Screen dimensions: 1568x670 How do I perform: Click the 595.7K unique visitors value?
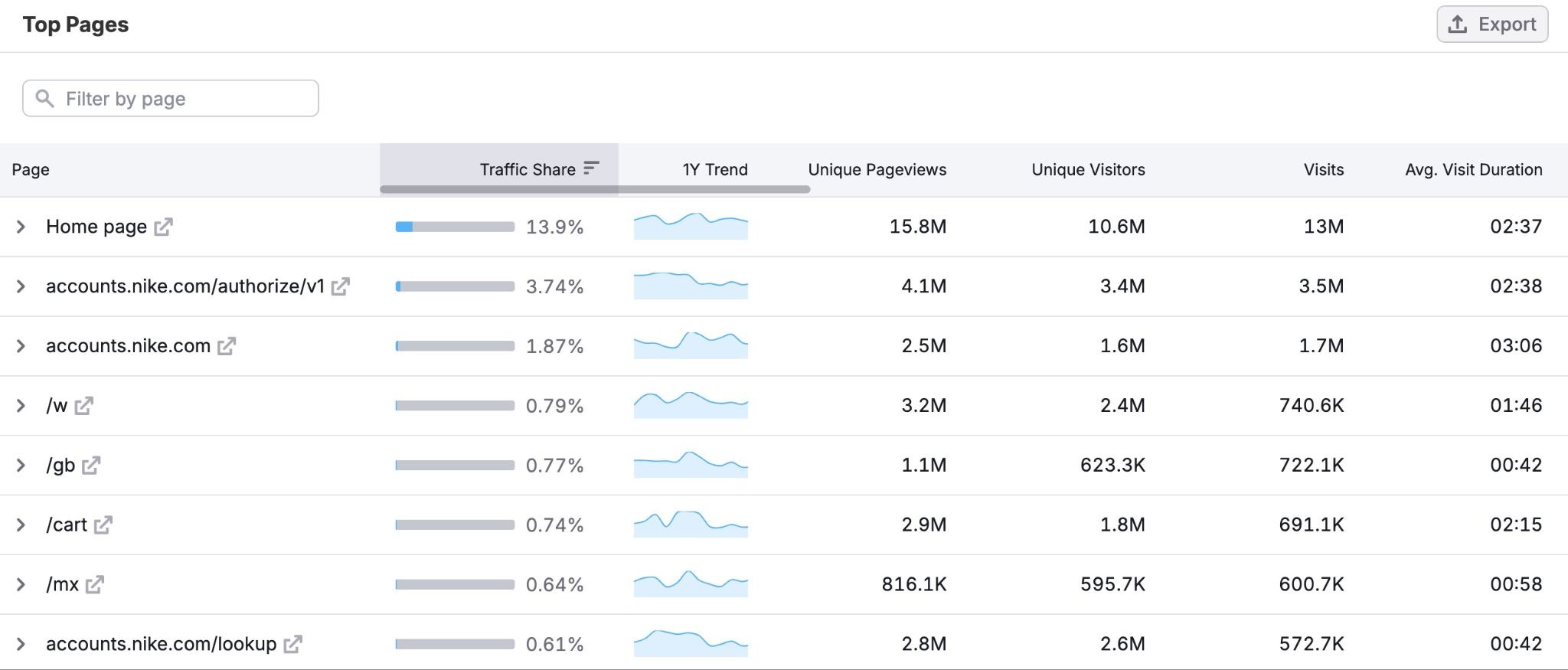pyautogui.click(x=1112, y=585)
